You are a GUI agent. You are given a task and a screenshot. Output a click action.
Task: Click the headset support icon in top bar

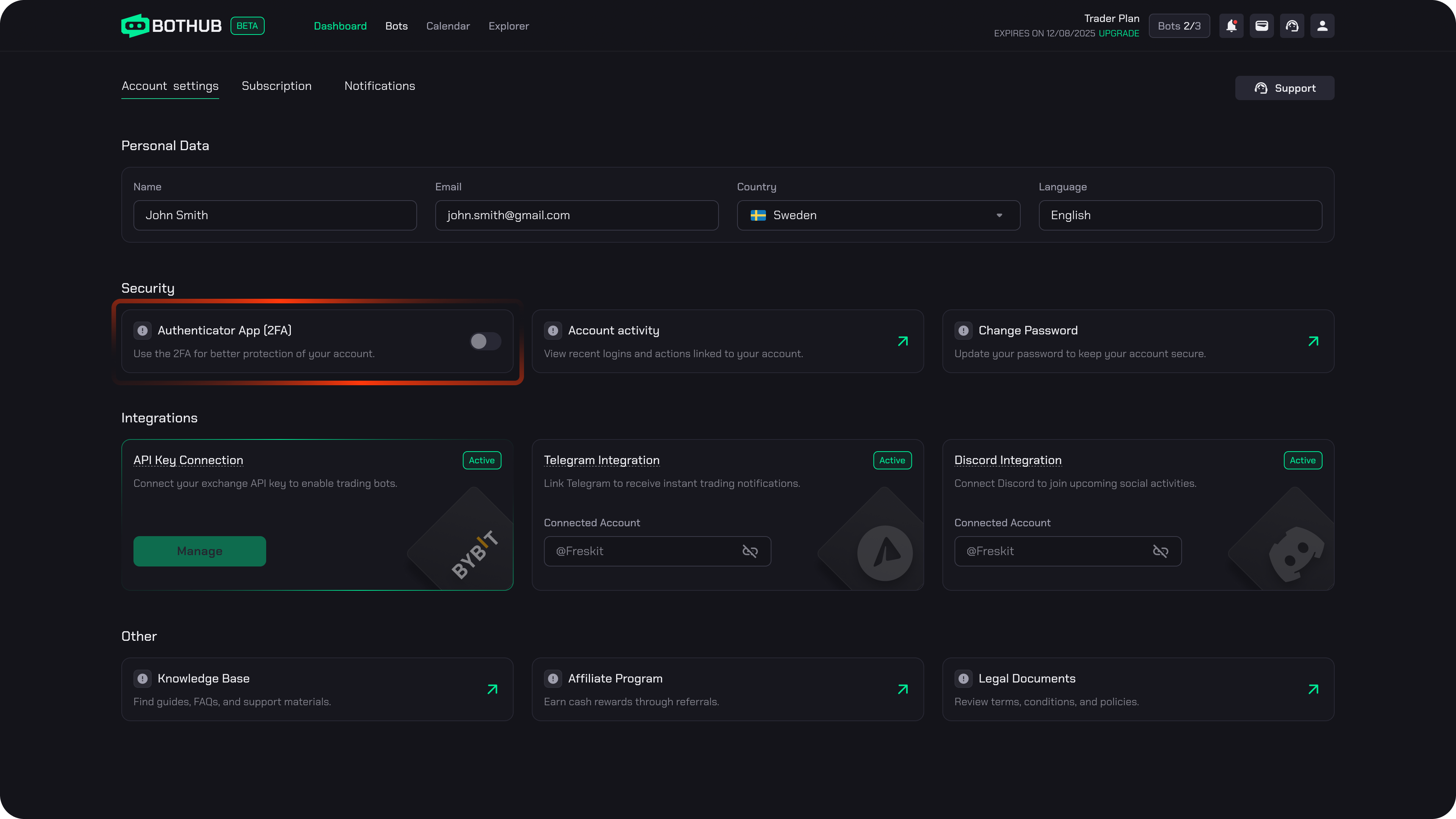1292,26
